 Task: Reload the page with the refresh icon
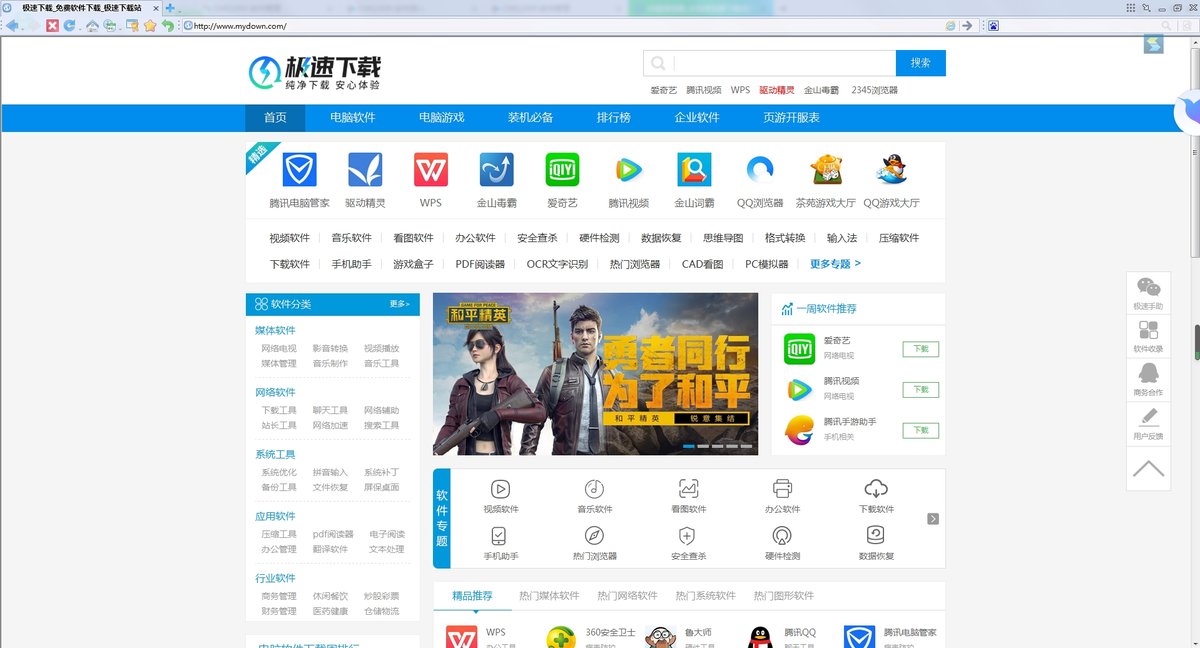point(69,25)
